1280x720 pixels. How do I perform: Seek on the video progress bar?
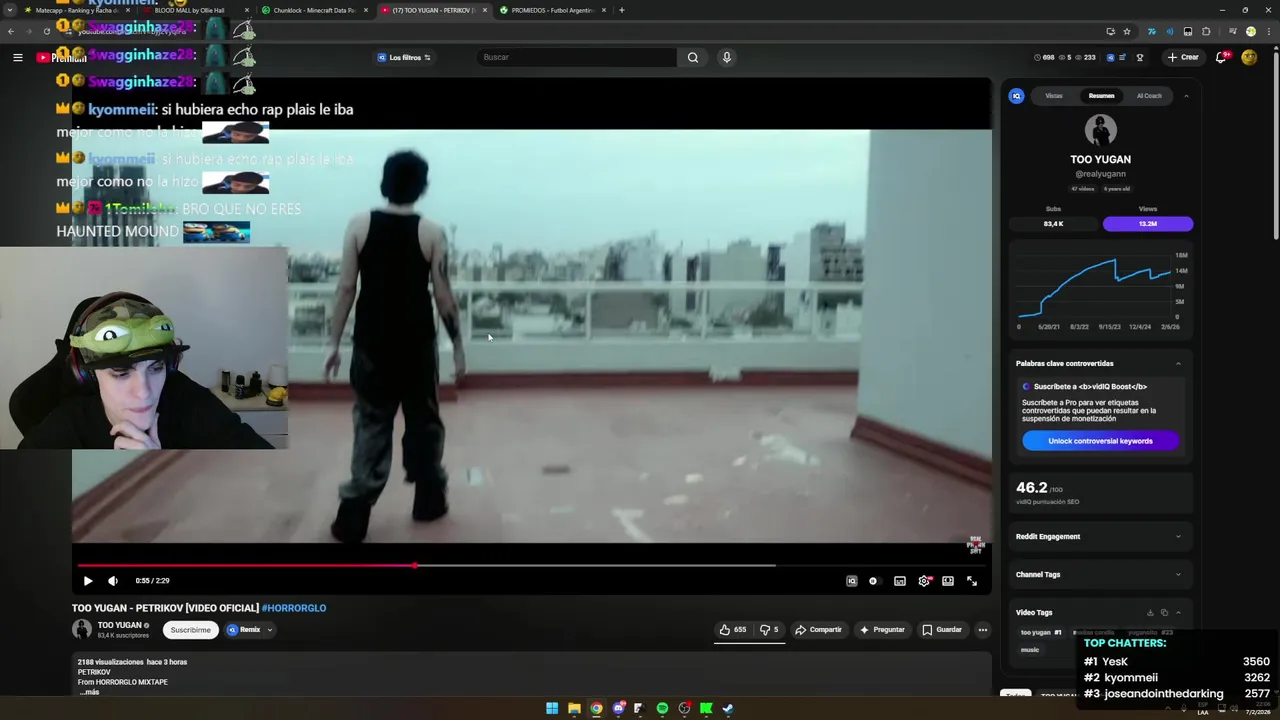pos(531,566)
